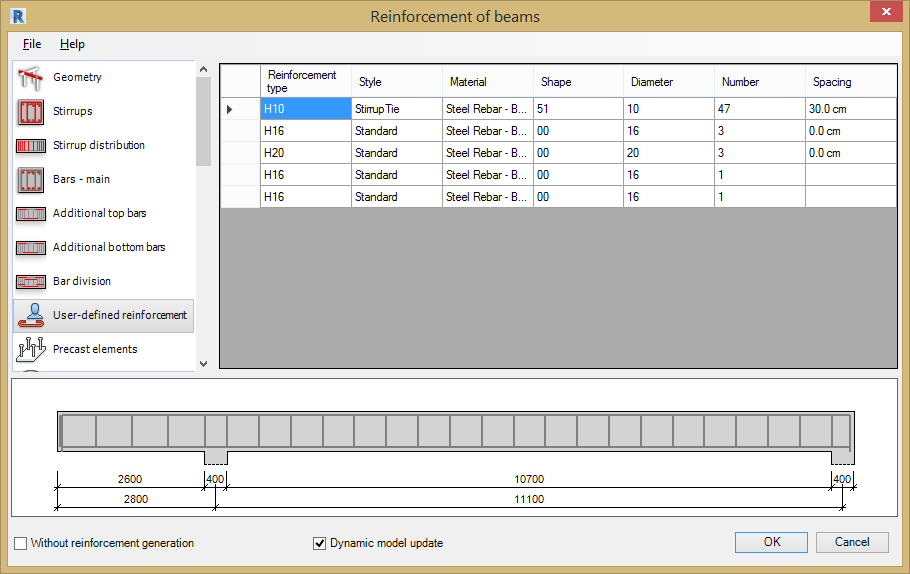Open Stirrup distribution settings icon
Viewport: 910px width, 574px height.
click(32, 146)
